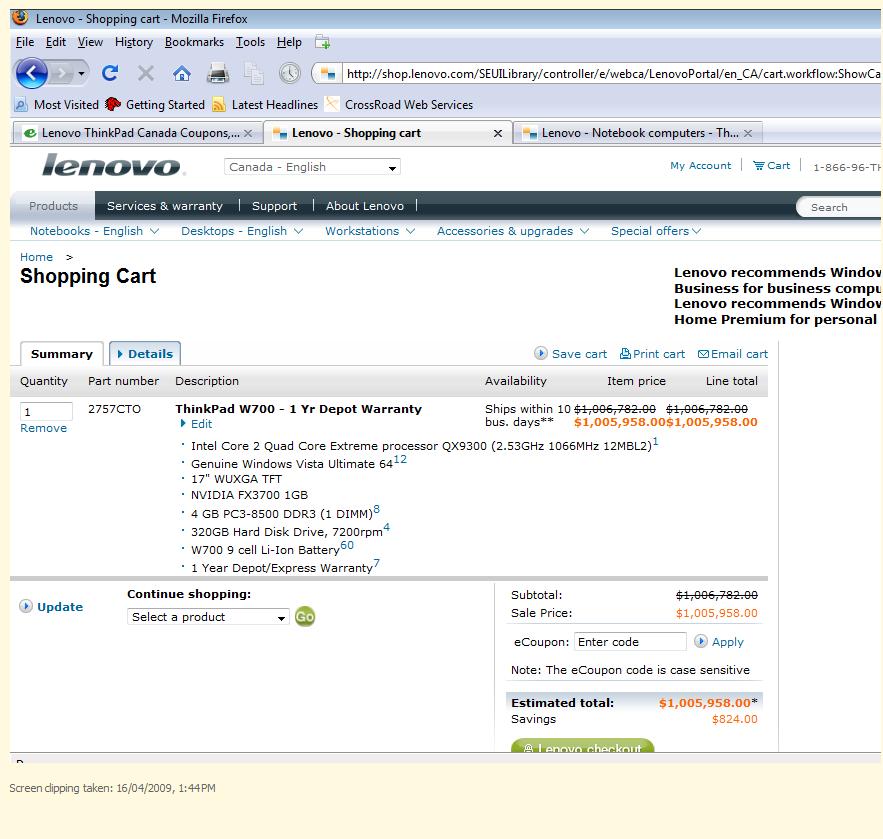Click Print cart
The width and height of the screenshot is (883, 839).
click(x=652, y=354)
